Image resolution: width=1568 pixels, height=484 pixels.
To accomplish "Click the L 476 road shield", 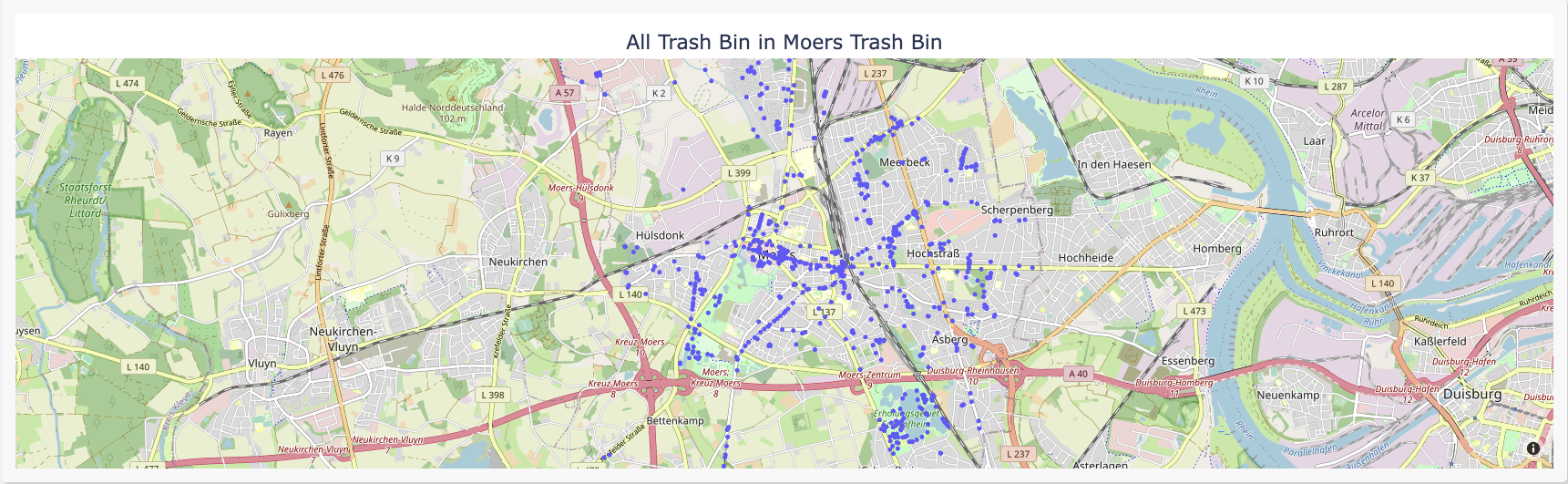I will (333, 76).
